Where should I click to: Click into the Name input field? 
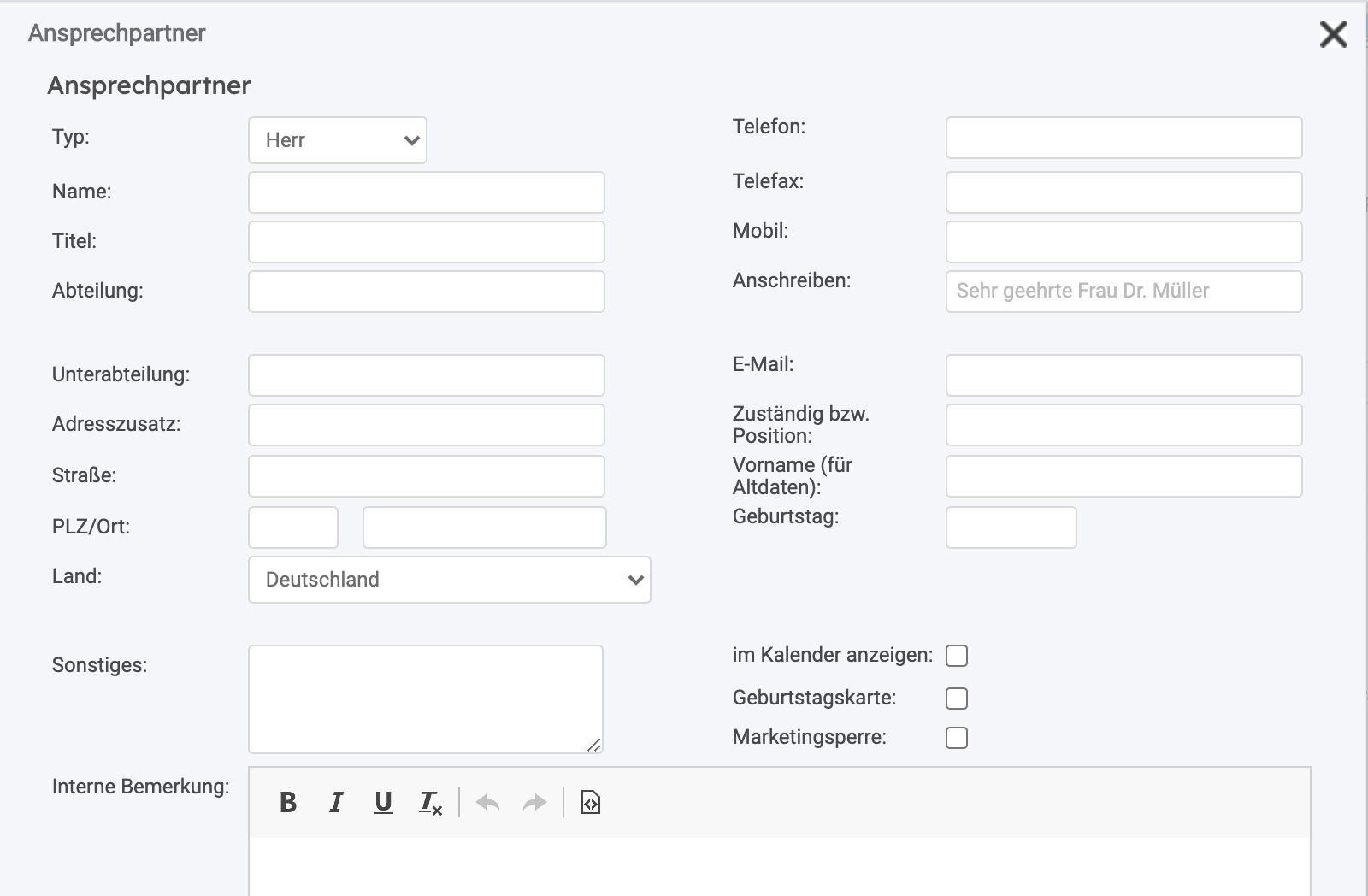pyautogui.click(x=427, y=192)
